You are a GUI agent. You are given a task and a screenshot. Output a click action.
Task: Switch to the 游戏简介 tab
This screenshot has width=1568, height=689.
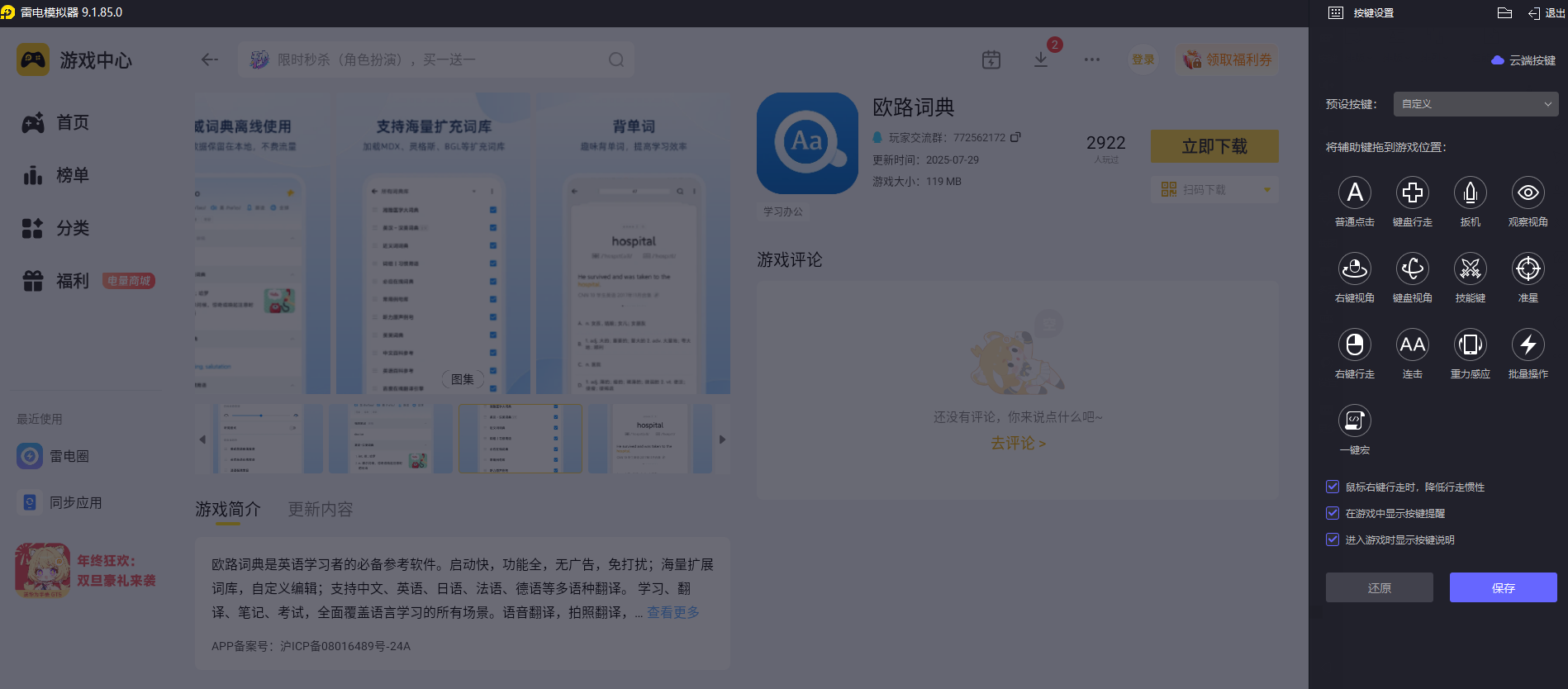[227, 509]
